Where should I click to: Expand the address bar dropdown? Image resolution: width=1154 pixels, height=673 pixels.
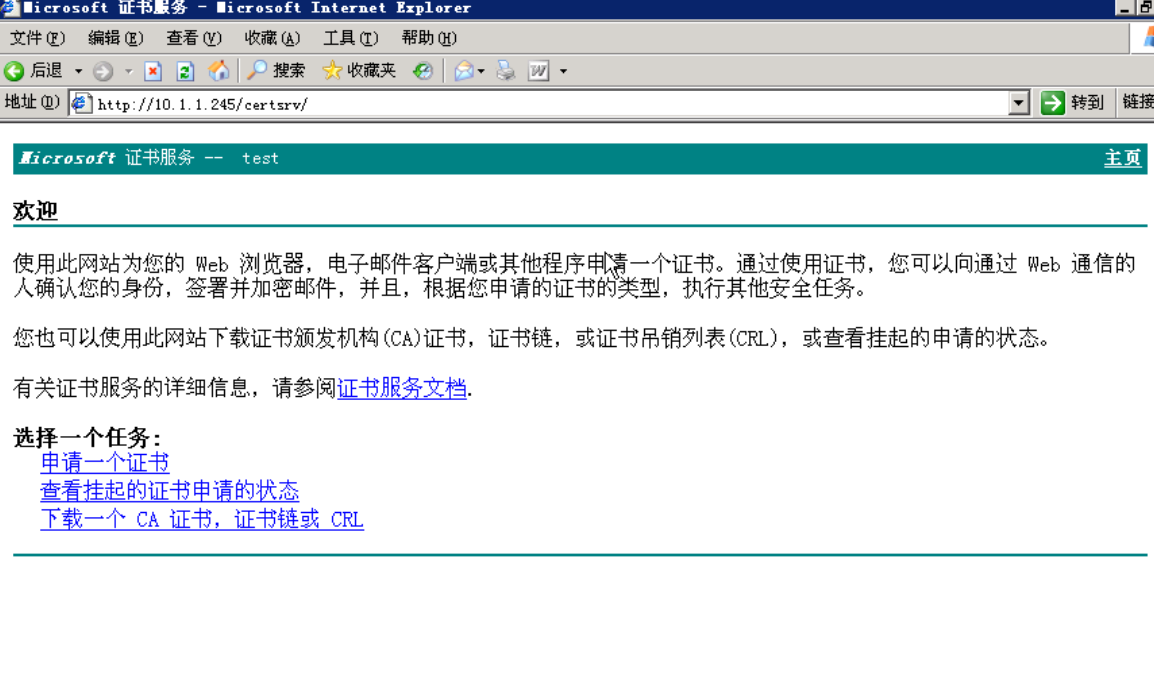[x=1019, y=104]
